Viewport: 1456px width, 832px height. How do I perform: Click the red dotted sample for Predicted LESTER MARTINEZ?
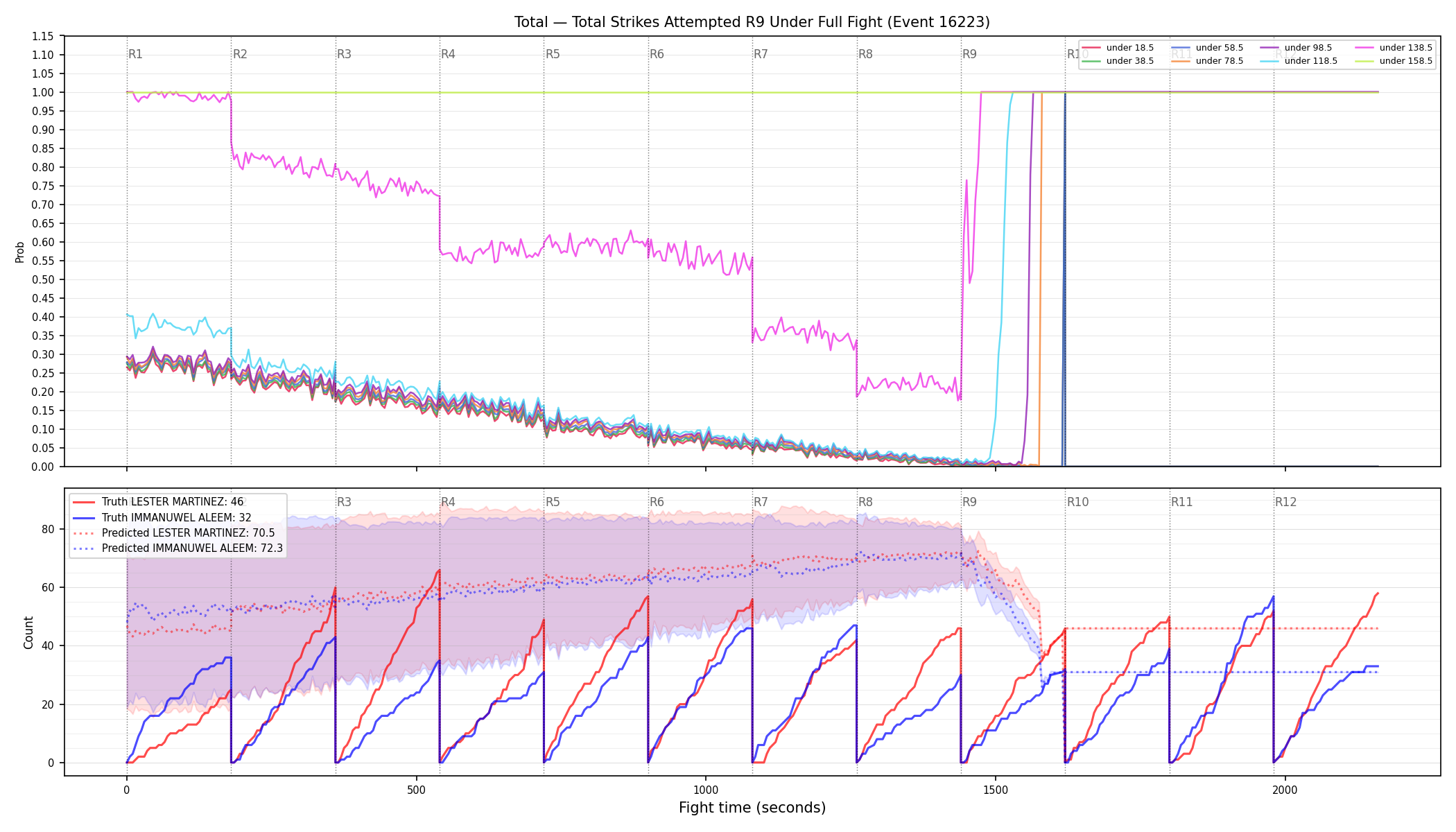point(84,533)
